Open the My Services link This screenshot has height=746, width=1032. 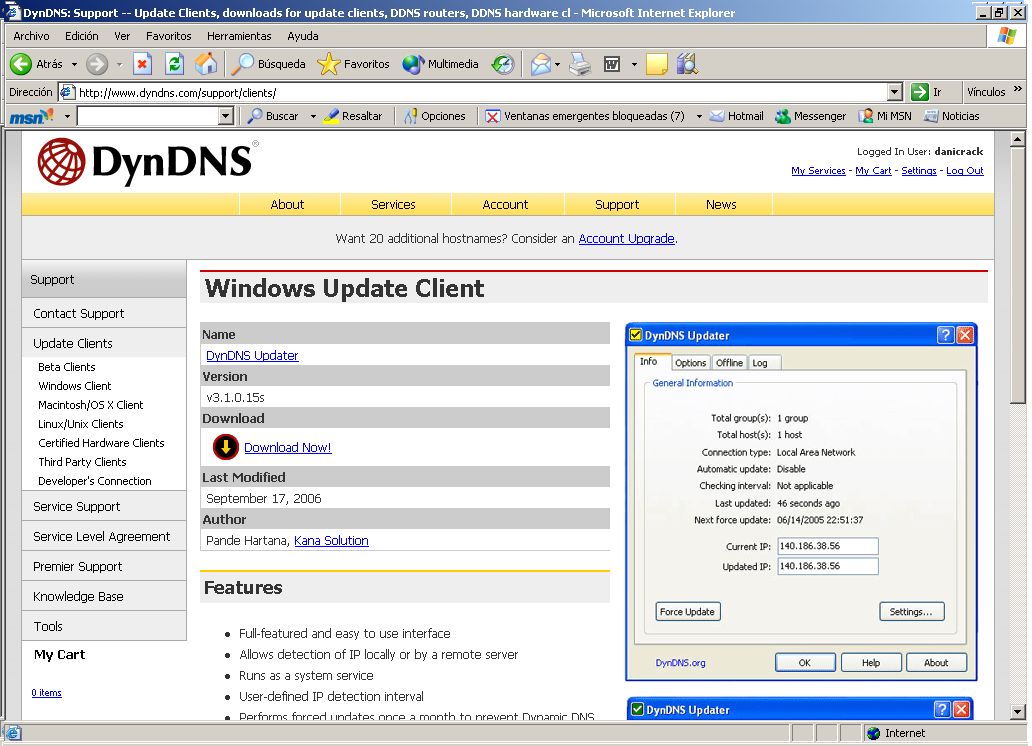tap(818, 171)
